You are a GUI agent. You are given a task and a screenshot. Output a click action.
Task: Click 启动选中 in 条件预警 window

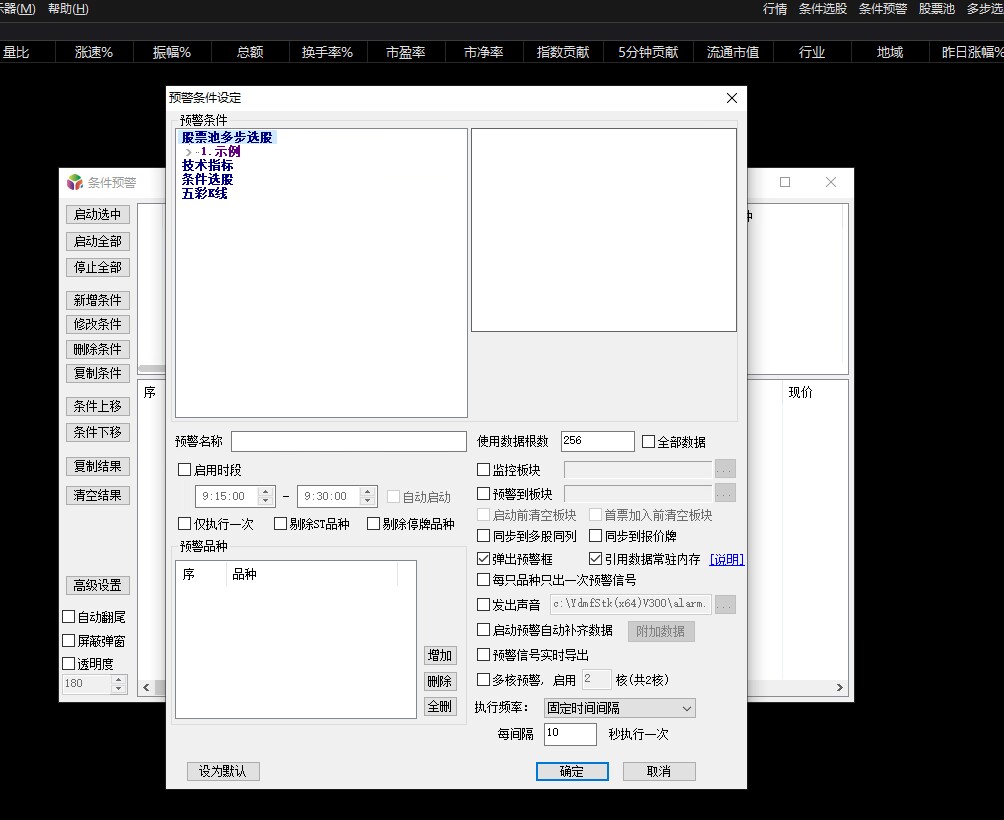[98, 214]
